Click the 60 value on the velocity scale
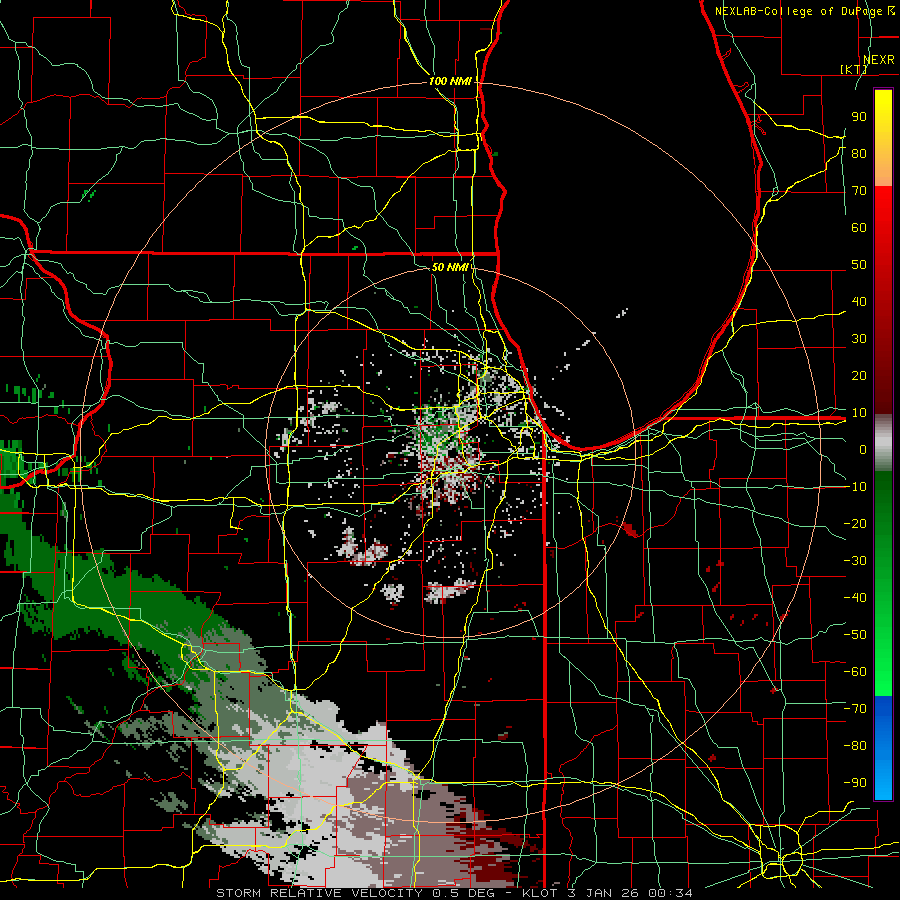Viewport: 900px width, 900px height. (x=859, y=228)
